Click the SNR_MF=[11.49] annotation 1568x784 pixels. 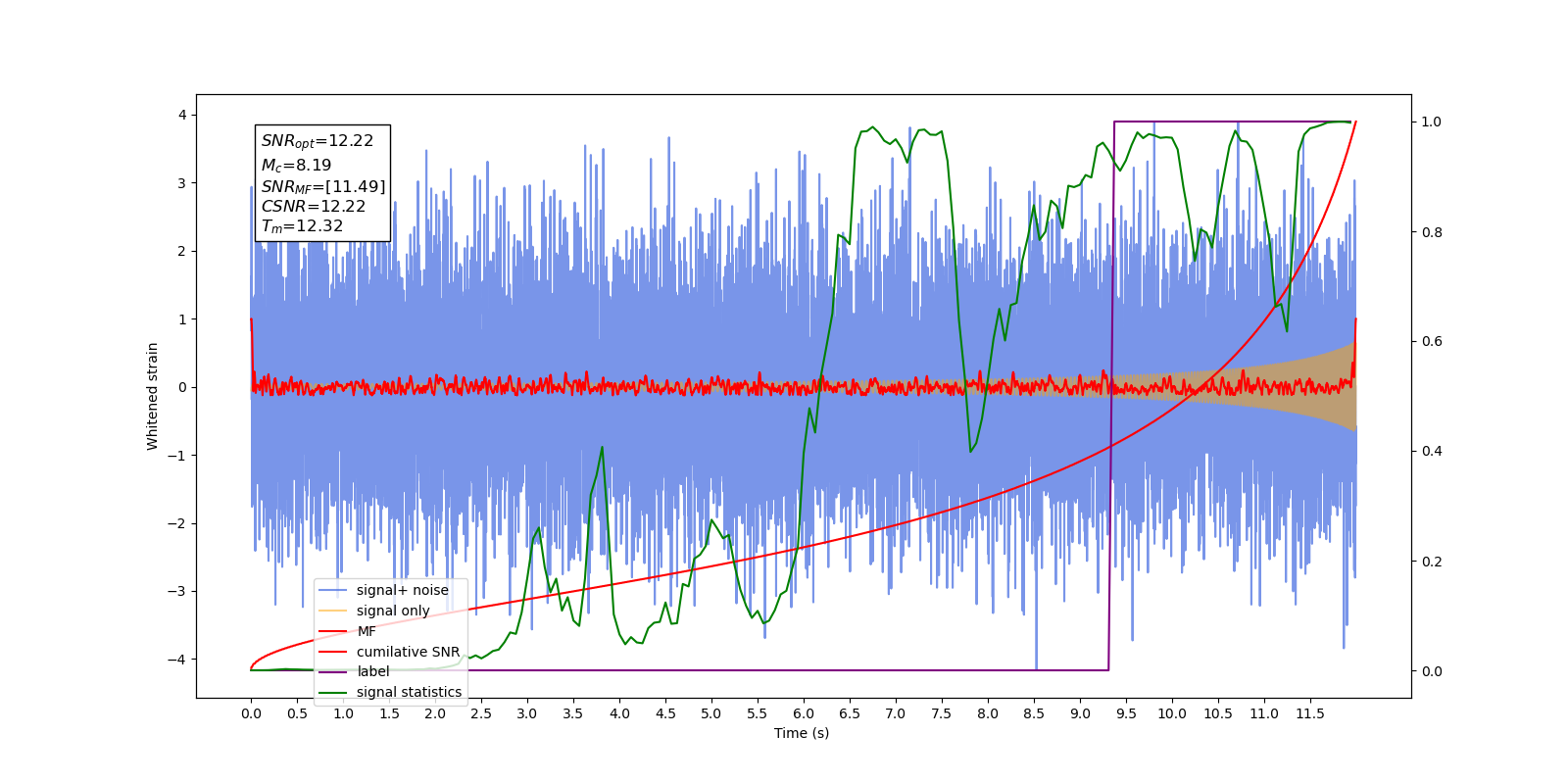(323, 186)
